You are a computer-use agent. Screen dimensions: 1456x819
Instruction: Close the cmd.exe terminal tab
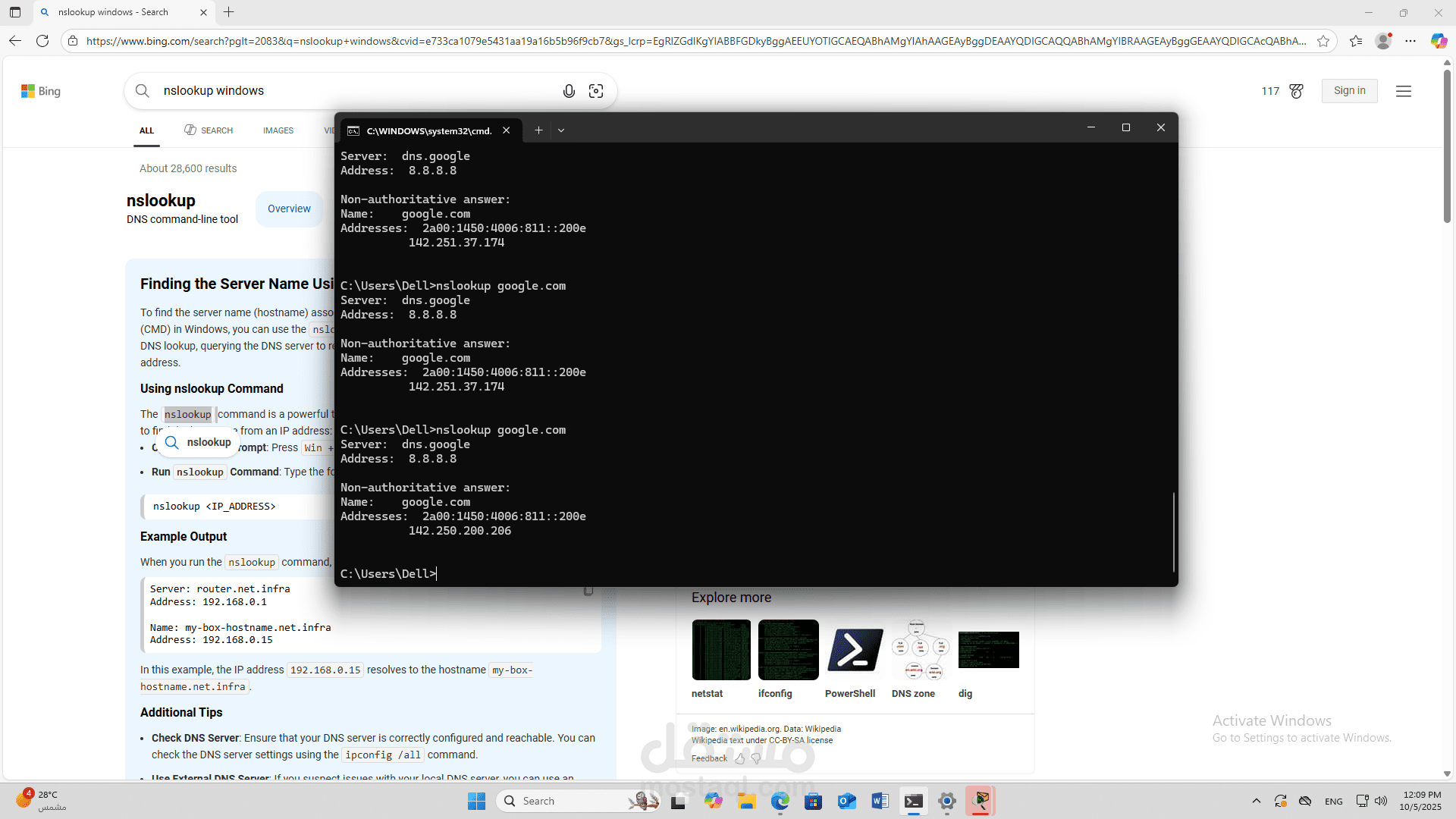507,130
